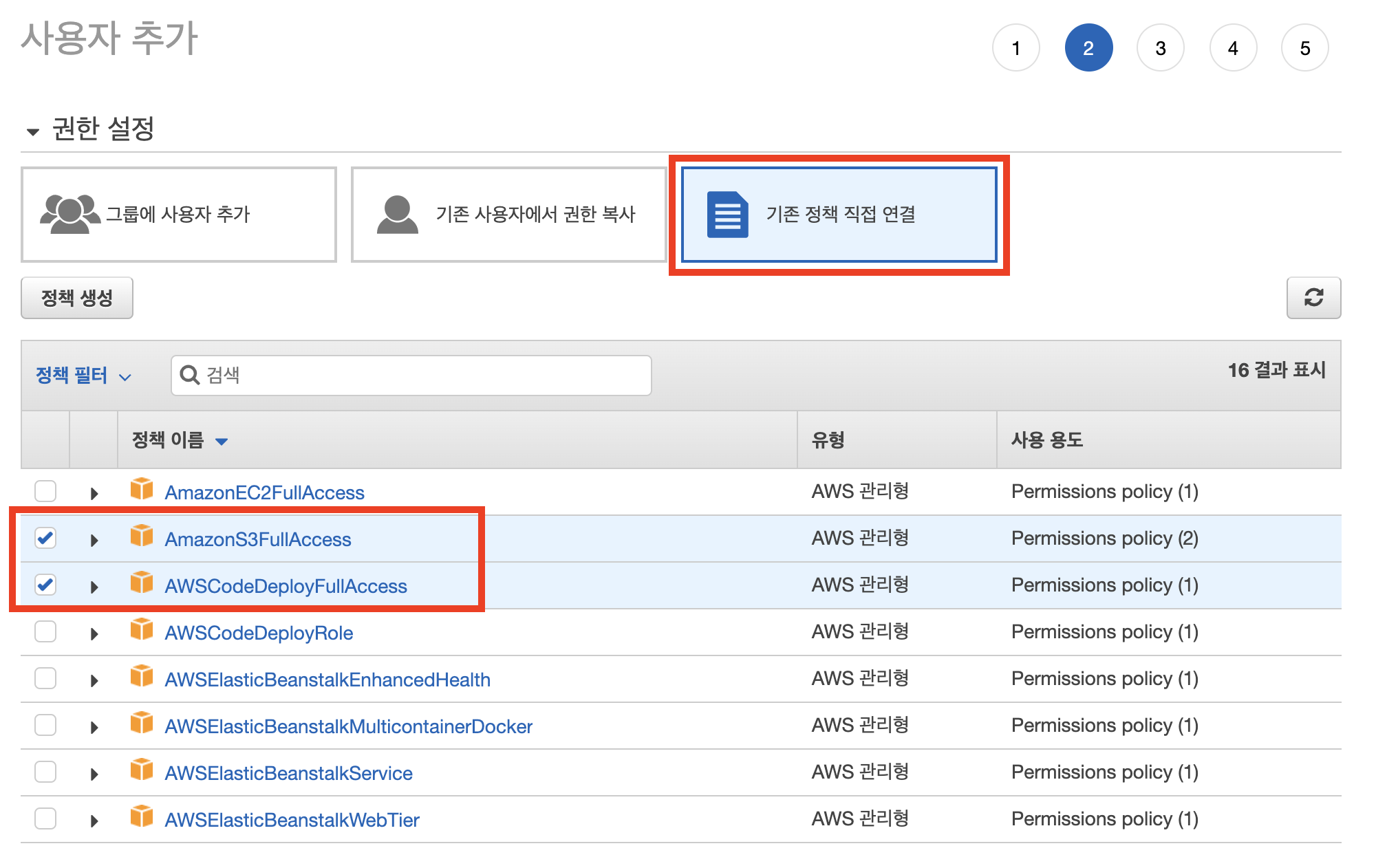Open the AWSCodeDeployRole policy link
This screenshot has height=868, width=1376.
click(x=259, y=633)
